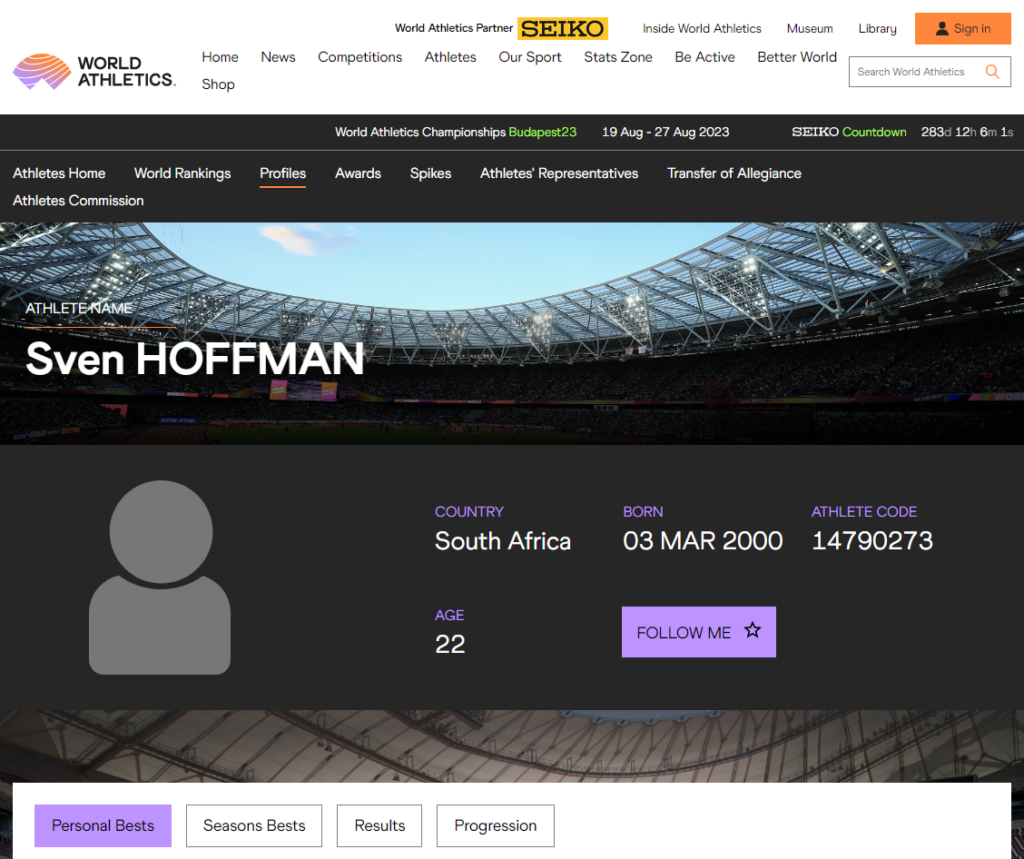Go to the Athletes menu item

pos(450,57)
